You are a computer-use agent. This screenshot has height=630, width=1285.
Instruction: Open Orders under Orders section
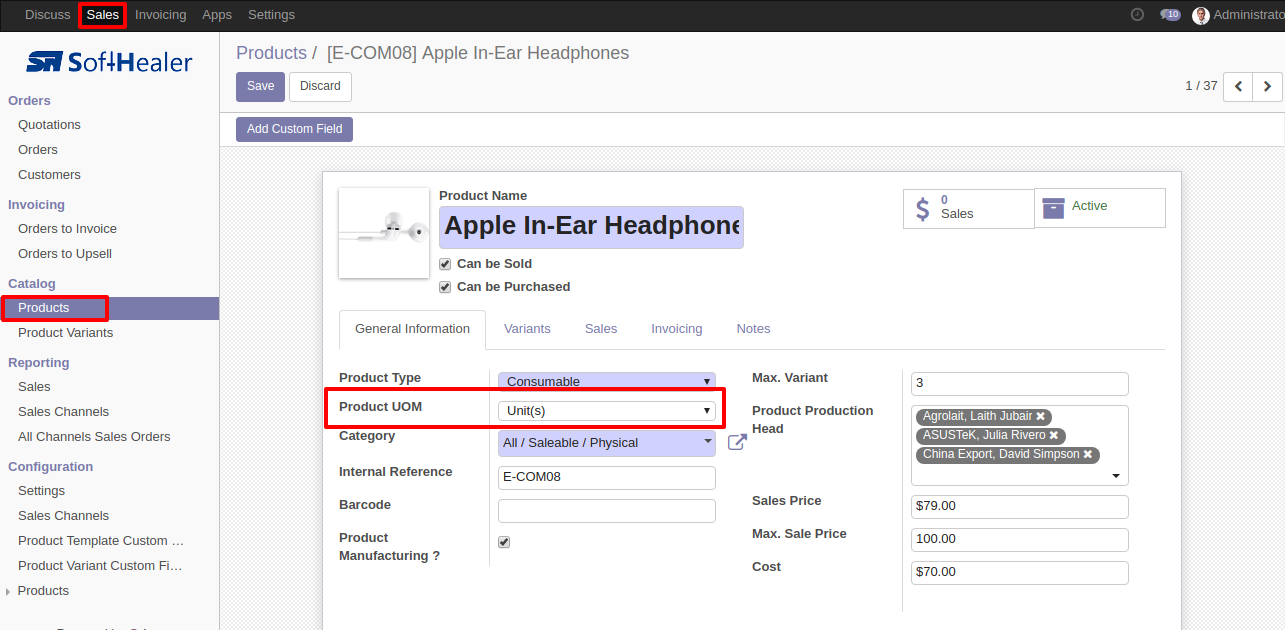click(38, 150)
